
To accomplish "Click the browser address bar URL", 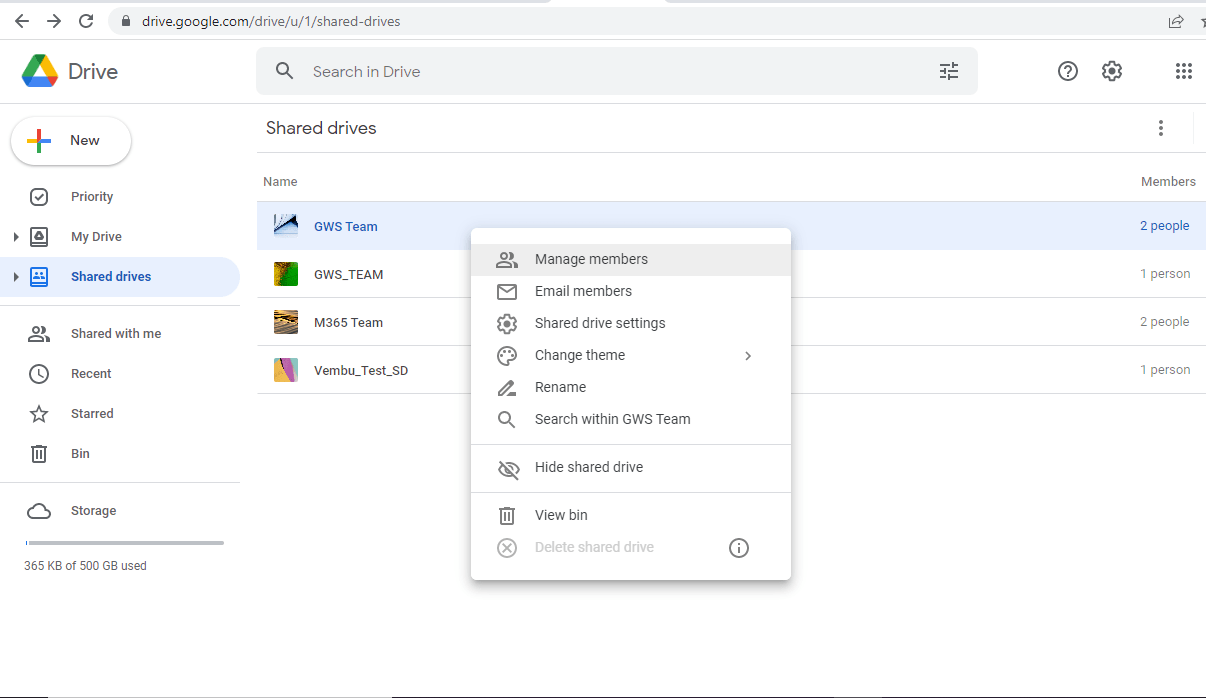I will [x=271, y=21].
